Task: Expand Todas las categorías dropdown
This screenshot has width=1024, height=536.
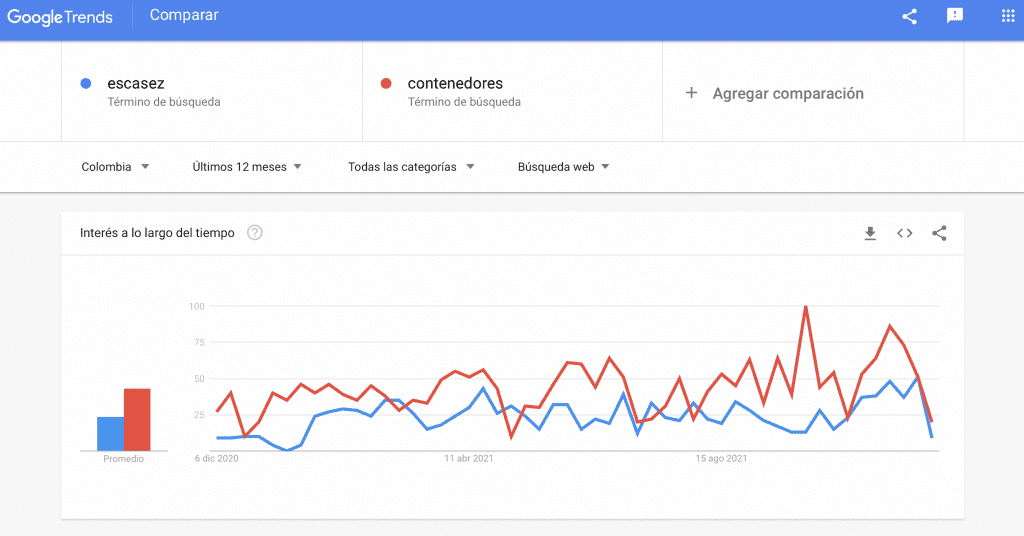Action: pos(411,167)
